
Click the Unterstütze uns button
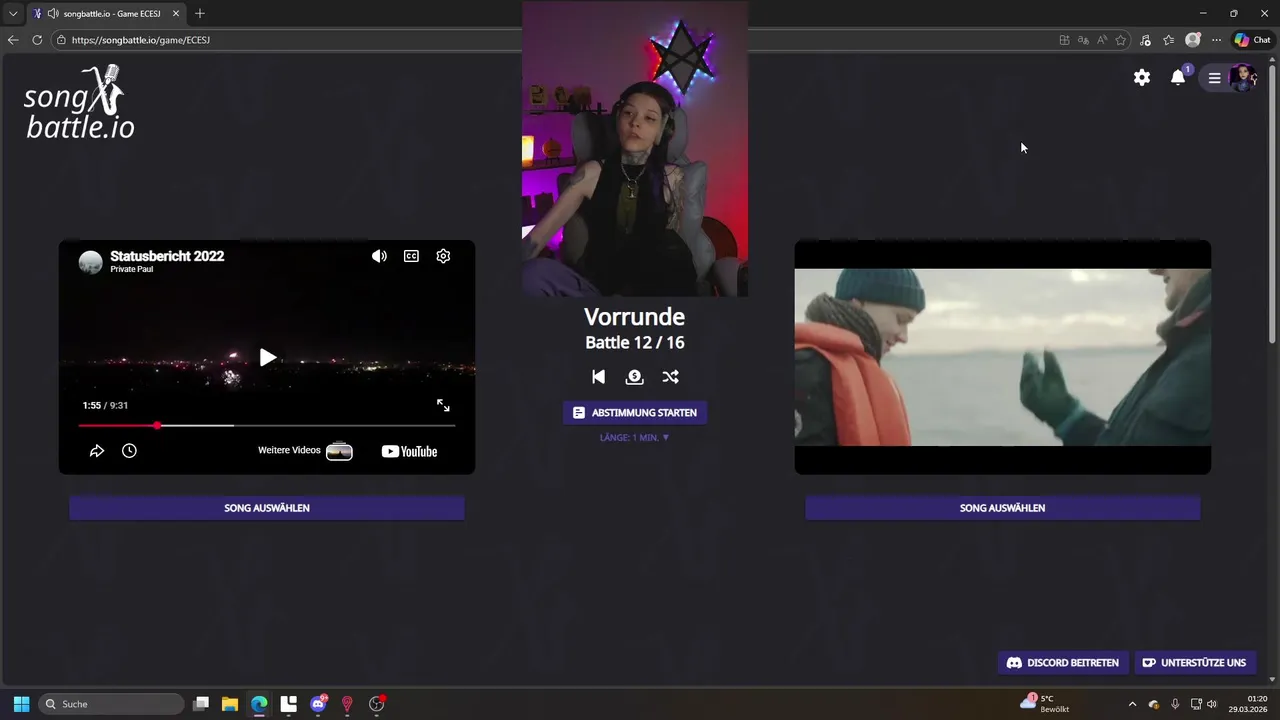[1194, 662]
